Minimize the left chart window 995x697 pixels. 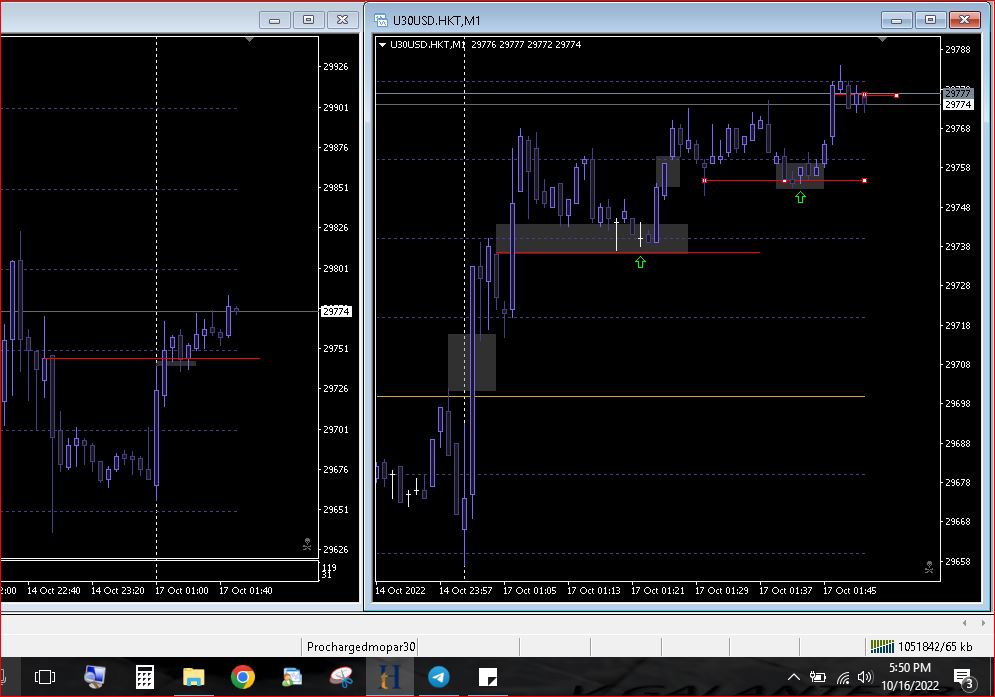275,20
